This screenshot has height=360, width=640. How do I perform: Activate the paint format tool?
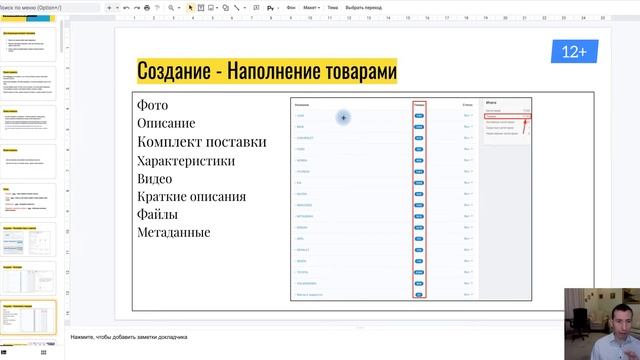coord(157,8)
